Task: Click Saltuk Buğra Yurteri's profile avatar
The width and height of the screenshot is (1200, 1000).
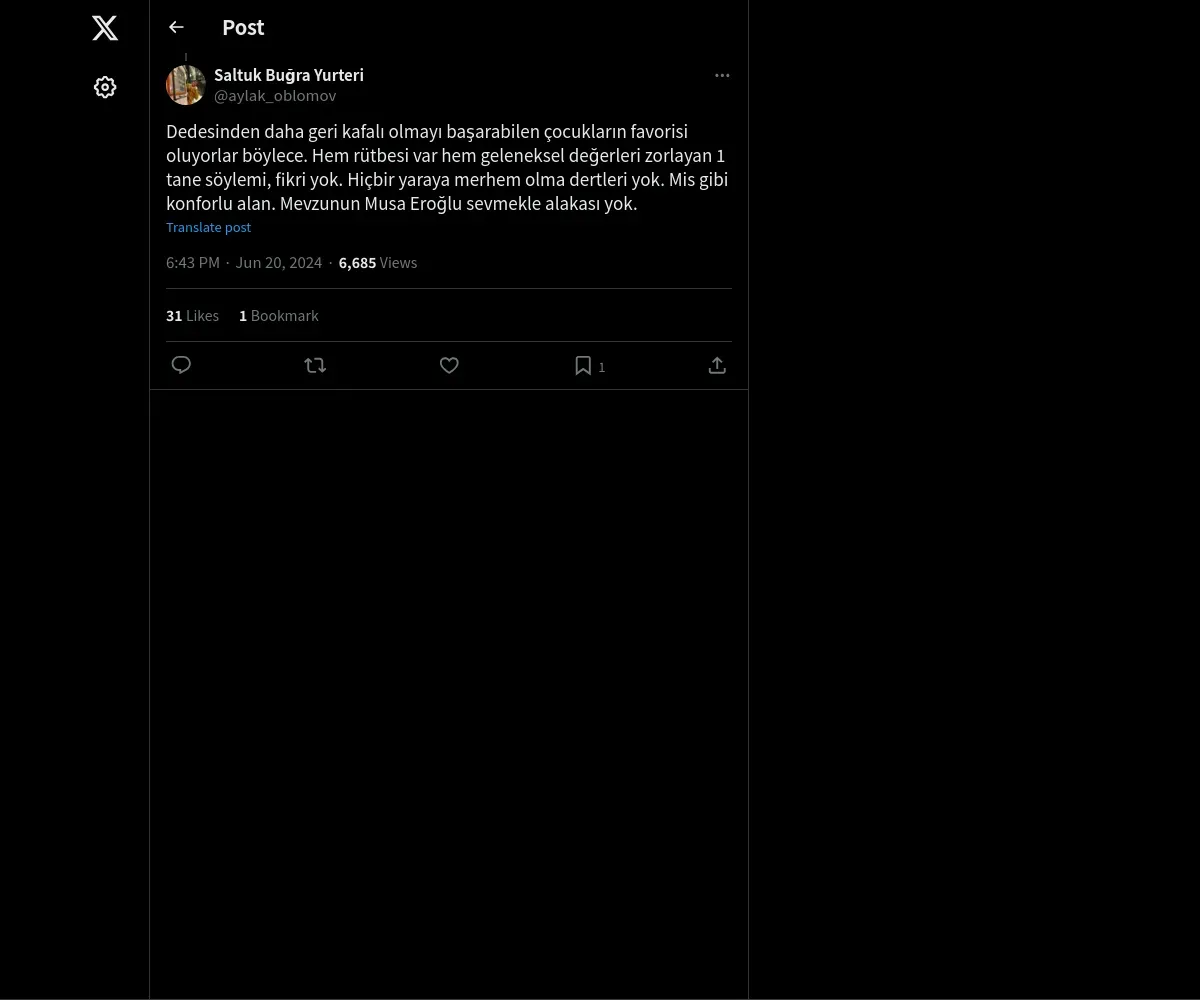Action: click(186, 85)
